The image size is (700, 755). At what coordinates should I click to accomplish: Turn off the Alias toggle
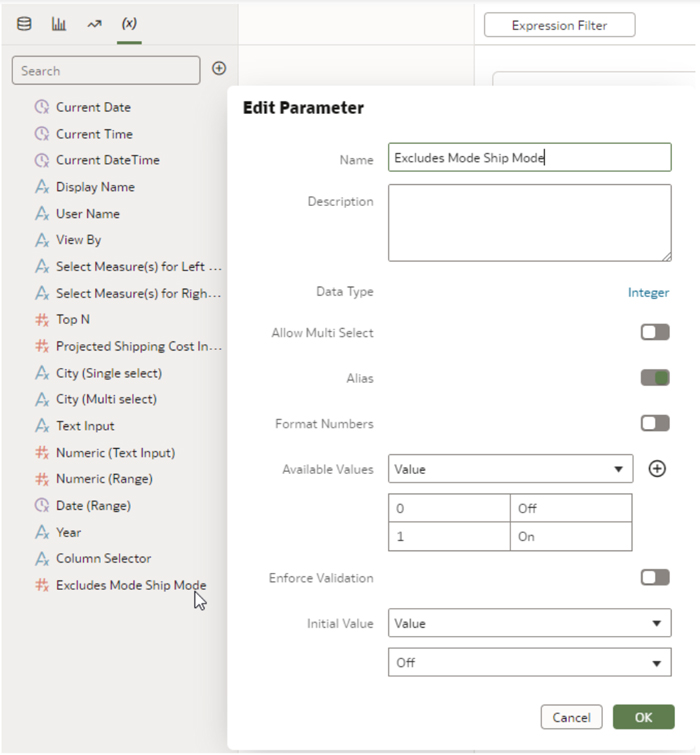click(655, 378)
